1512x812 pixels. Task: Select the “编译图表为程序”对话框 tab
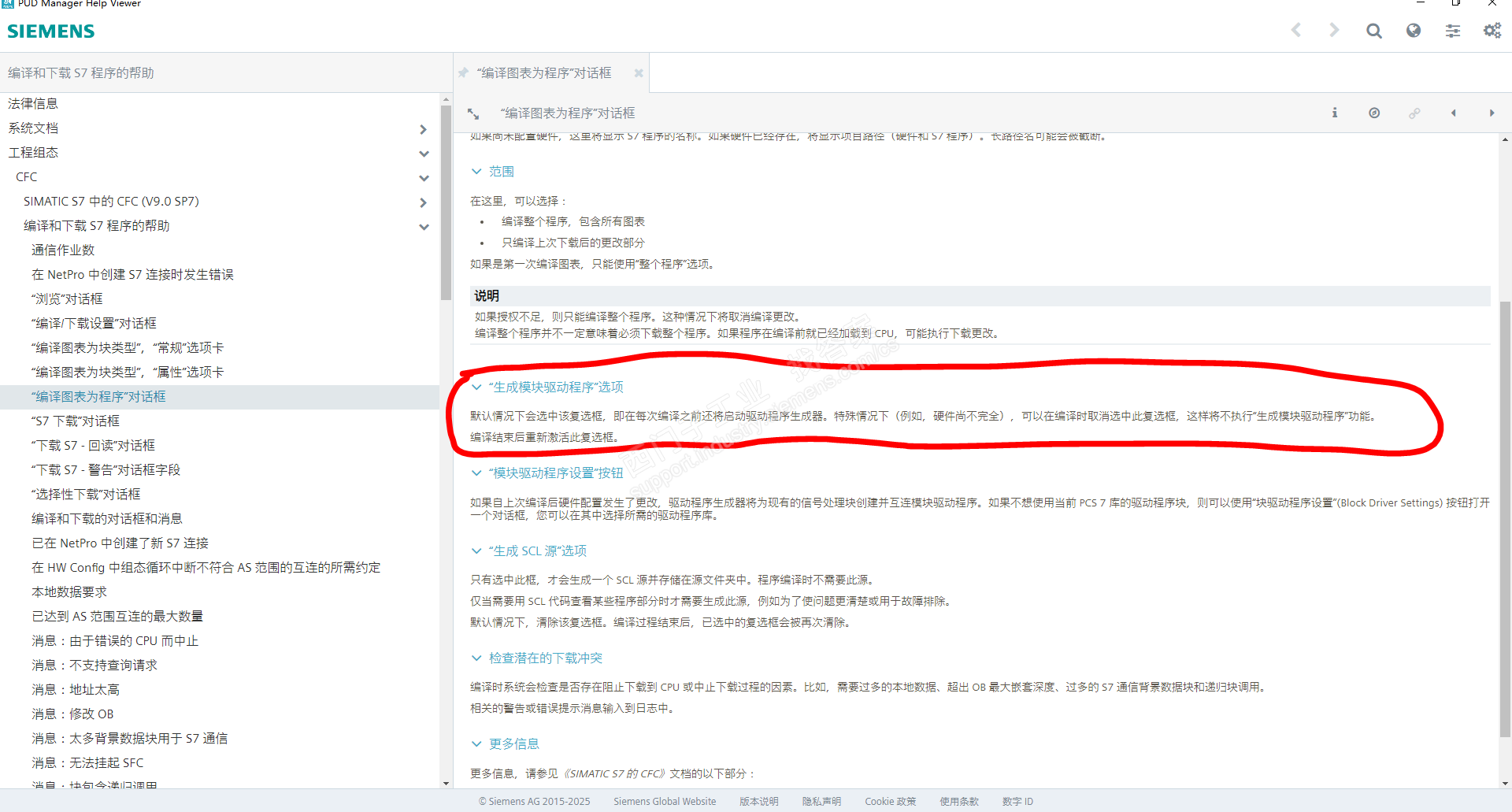coord(544,73)
